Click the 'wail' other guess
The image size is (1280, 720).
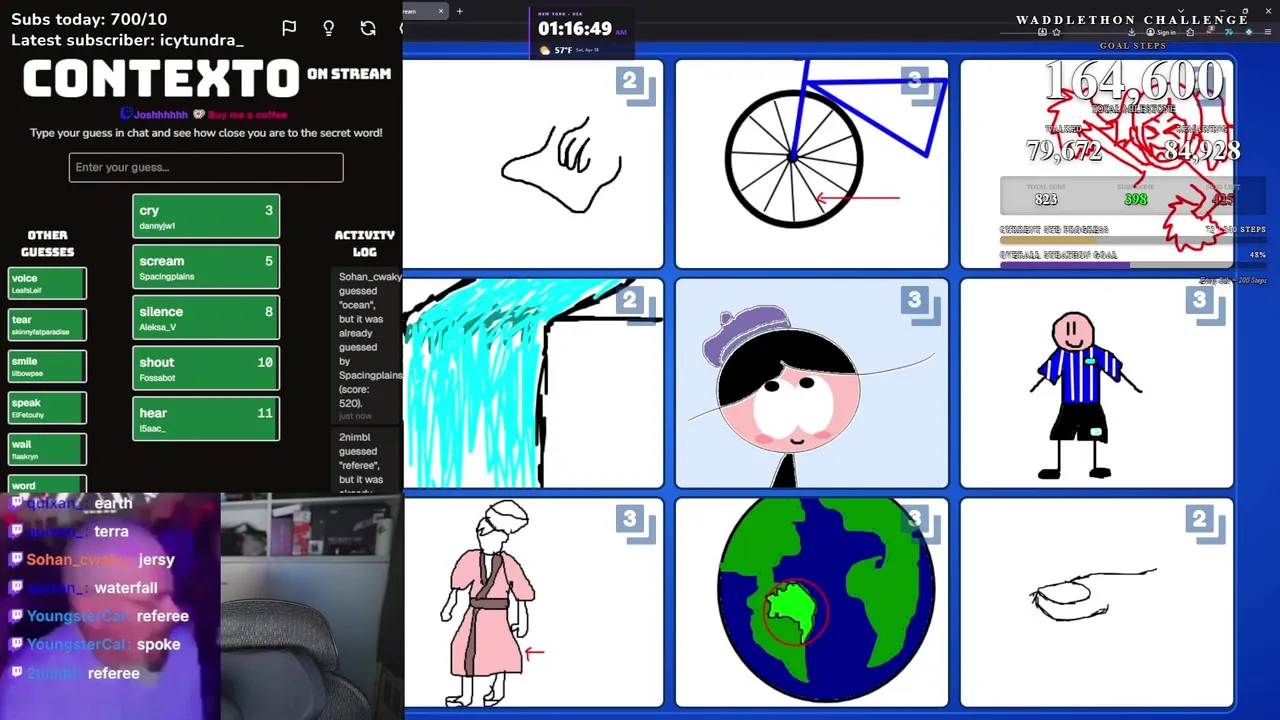pyautogui.click(x=47, y=449)
